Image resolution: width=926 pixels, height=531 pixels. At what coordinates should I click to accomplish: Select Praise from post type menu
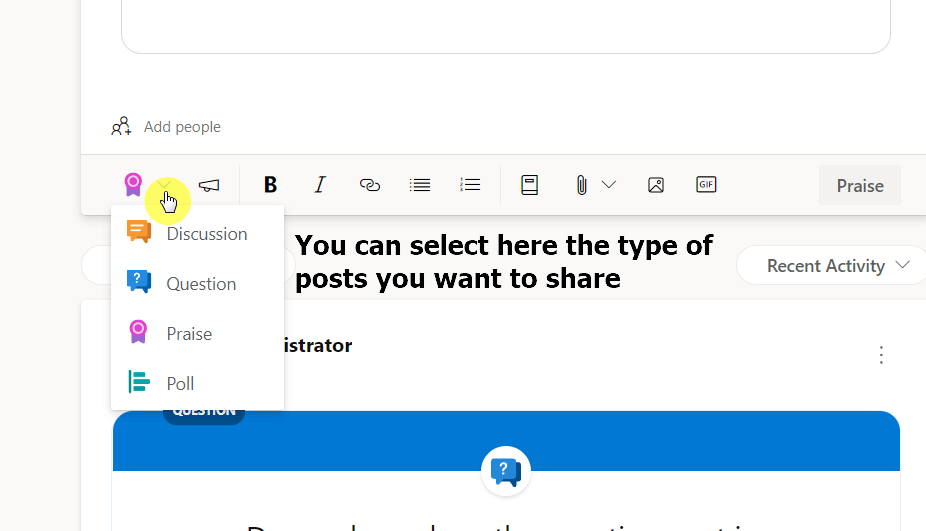(197, 334)
